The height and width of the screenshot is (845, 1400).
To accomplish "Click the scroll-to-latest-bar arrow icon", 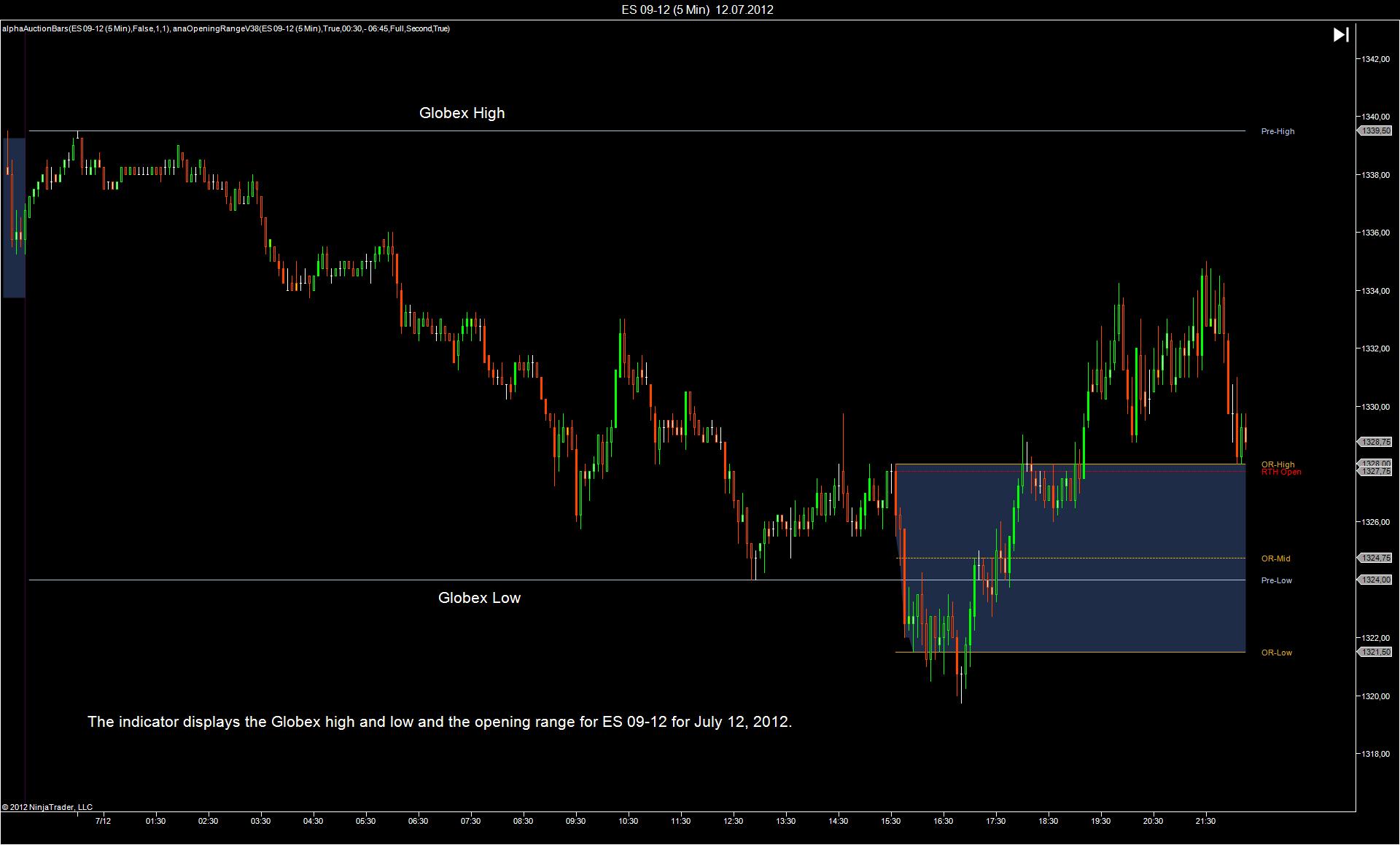I will (1340, 35).
